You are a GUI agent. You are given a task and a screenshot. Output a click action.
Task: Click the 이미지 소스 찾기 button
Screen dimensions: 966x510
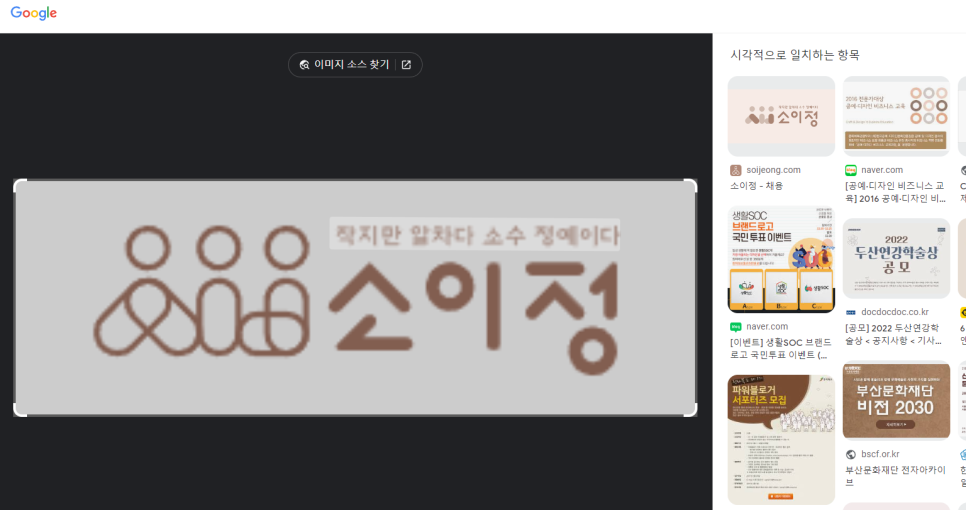[355, 65]
